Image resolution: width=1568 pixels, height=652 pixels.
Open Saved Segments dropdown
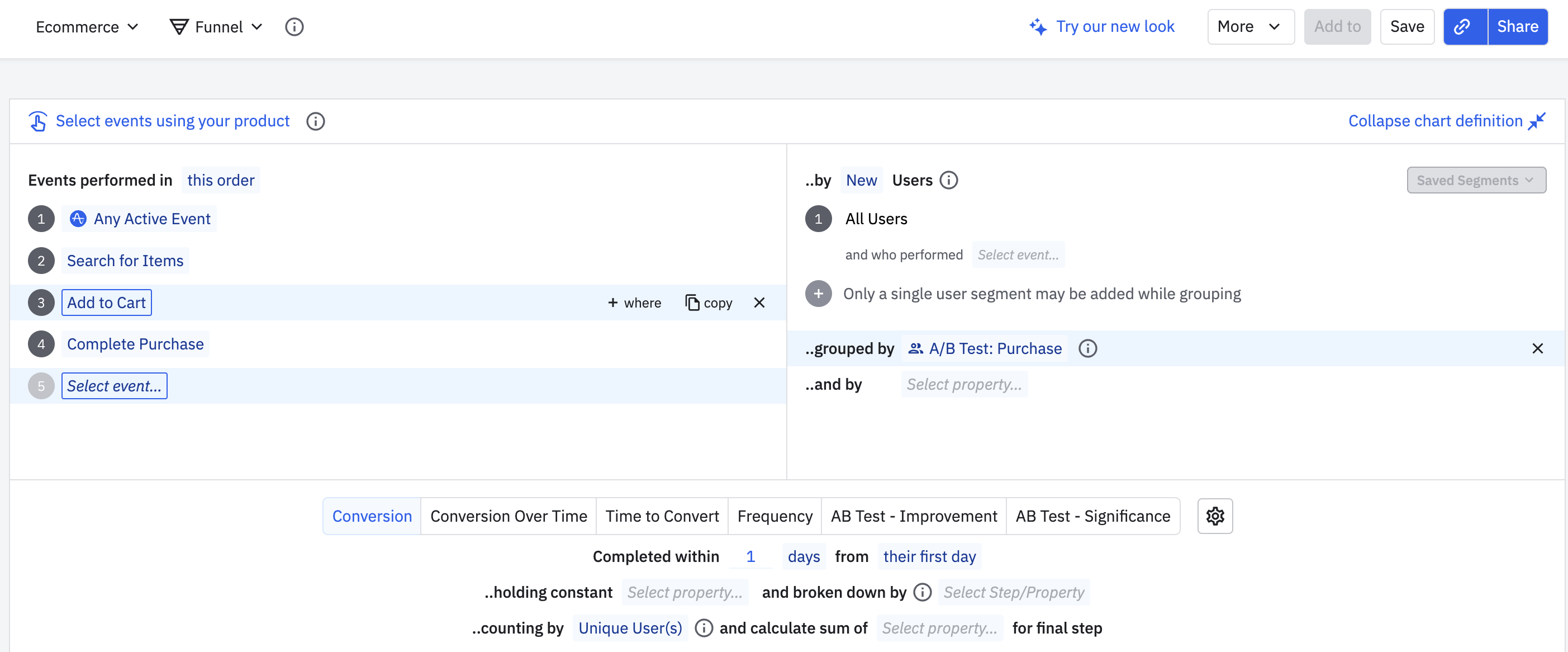[x=1475, y=181]
